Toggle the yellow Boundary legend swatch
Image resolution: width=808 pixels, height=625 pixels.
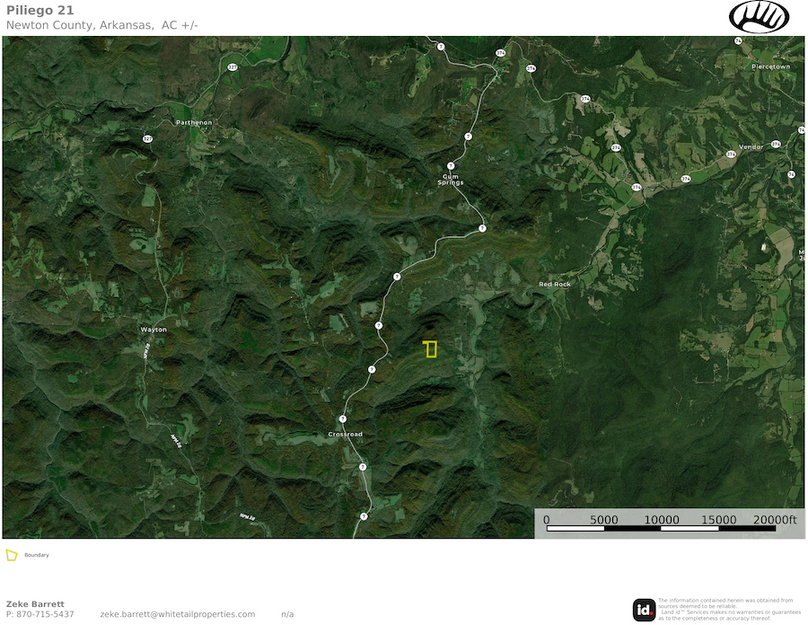point(10,553)
